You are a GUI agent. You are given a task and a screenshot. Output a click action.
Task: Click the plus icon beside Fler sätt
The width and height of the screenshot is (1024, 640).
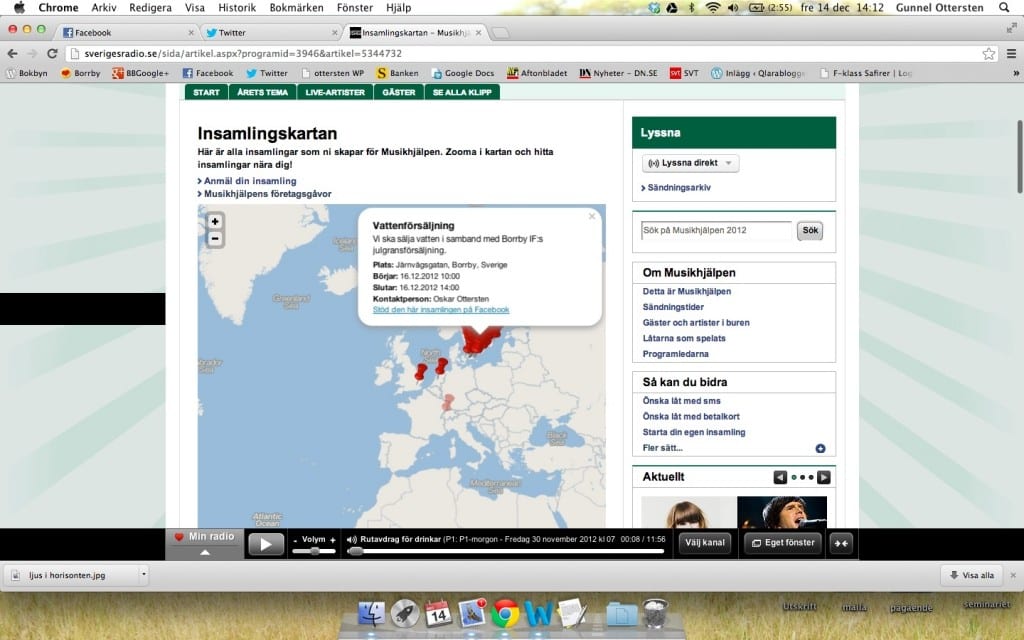pos(821,449)
